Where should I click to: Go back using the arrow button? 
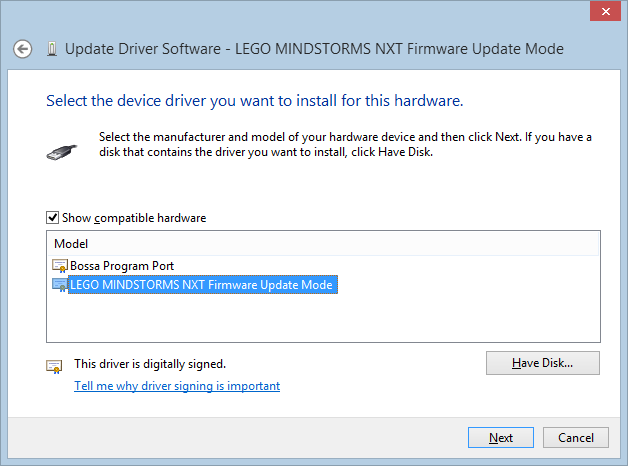tap(22, 49)
